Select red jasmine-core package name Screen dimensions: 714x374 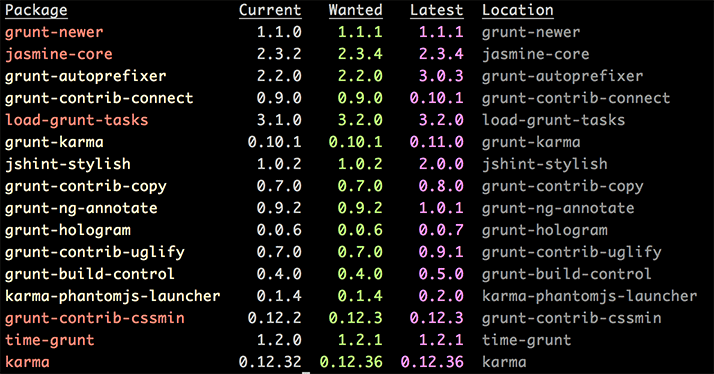point(59,54)
